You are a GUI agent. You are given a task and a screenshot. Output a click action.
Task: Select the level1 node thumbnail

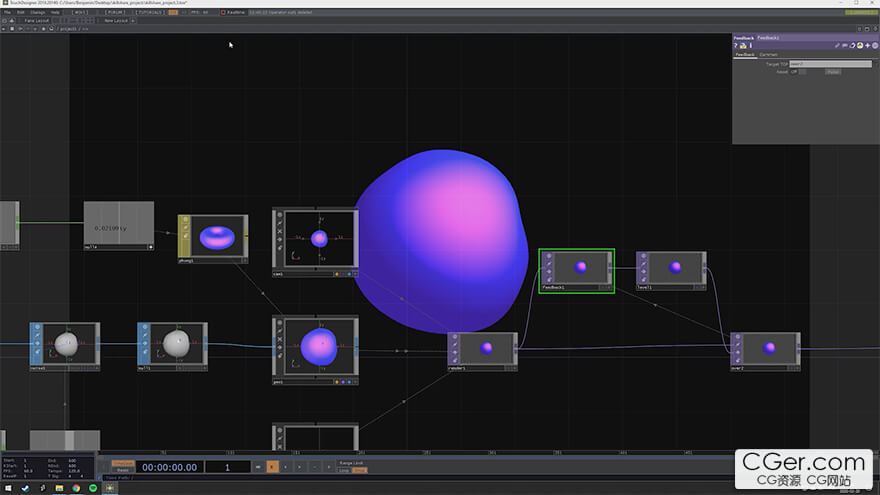tap(675, 267)
